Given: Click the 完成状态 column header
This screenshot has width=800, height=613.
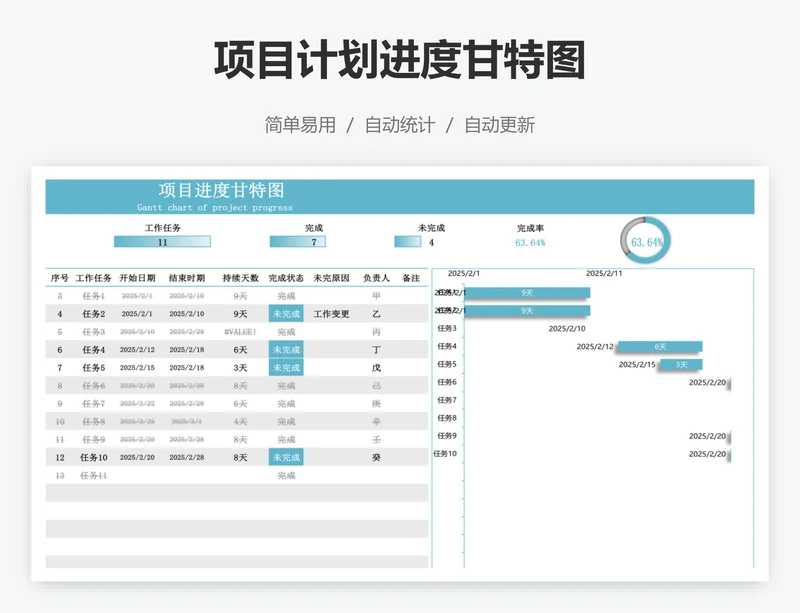Looking at the screenshot, I should [x=286, y=278].
